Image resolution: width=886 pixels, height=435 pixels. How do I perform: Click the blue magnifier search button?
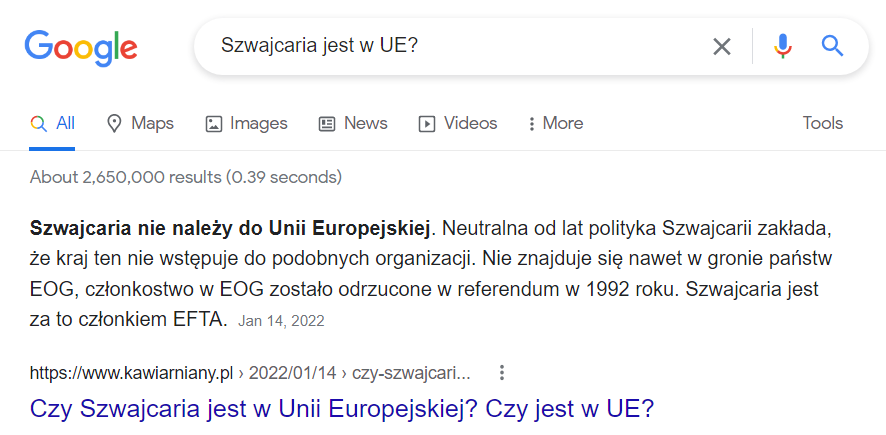click(832, 46)
